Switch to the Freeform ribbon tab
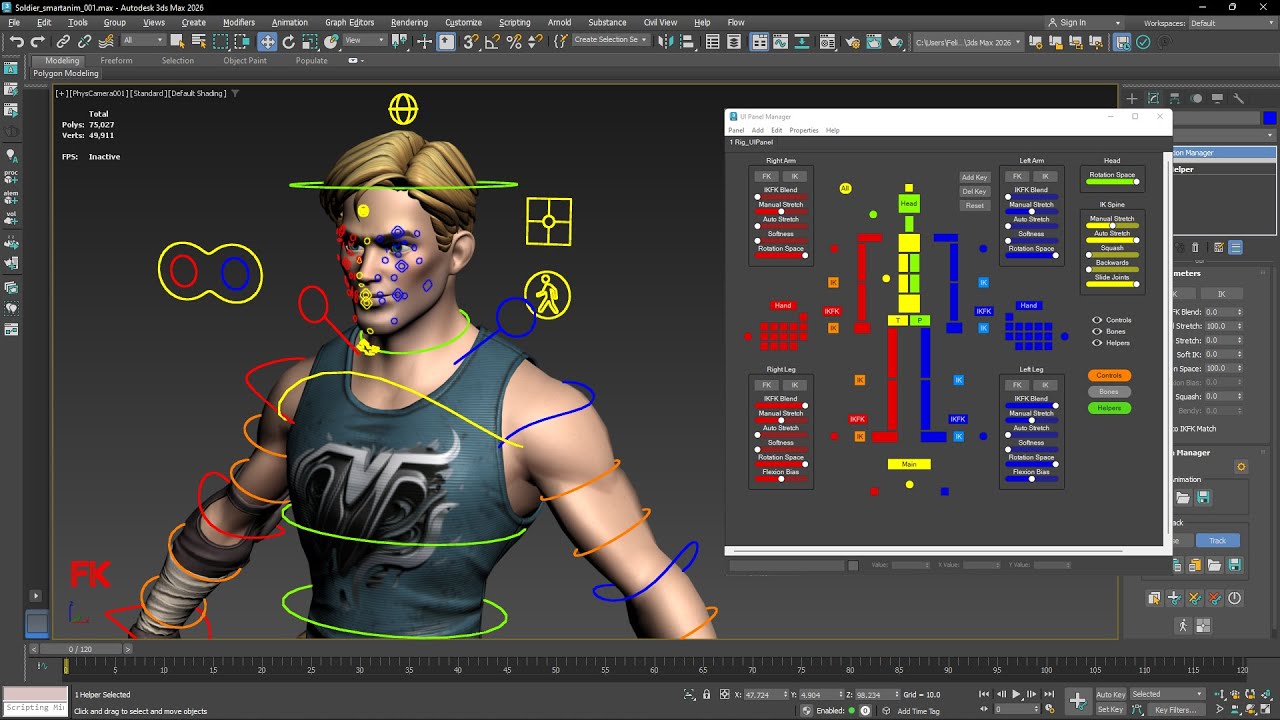The width and height of the screenshot is (1280, 720). pos(116,60)
